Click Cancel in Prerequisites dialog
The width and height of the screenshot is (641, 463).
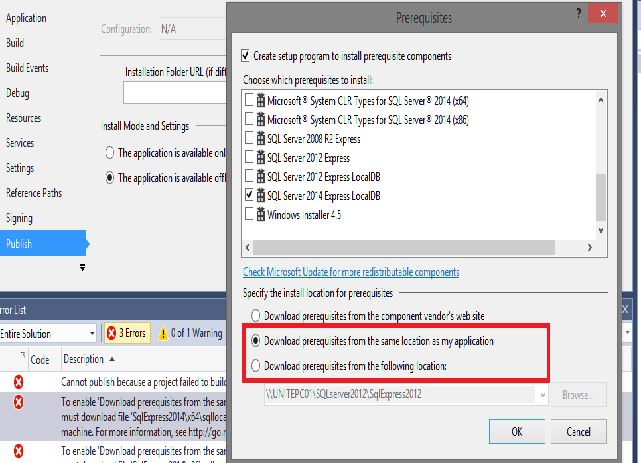click(x=578, y=432)
